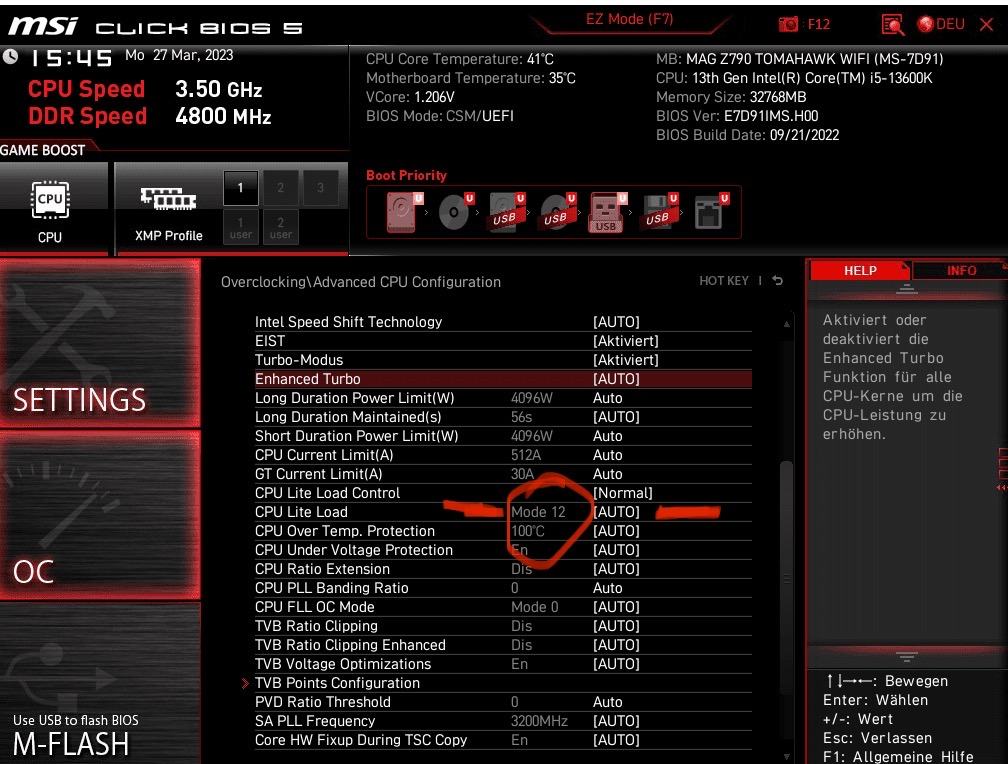Click the GAME BOOST label
This screenshot has width=1008, height=764.
point(42,150)
